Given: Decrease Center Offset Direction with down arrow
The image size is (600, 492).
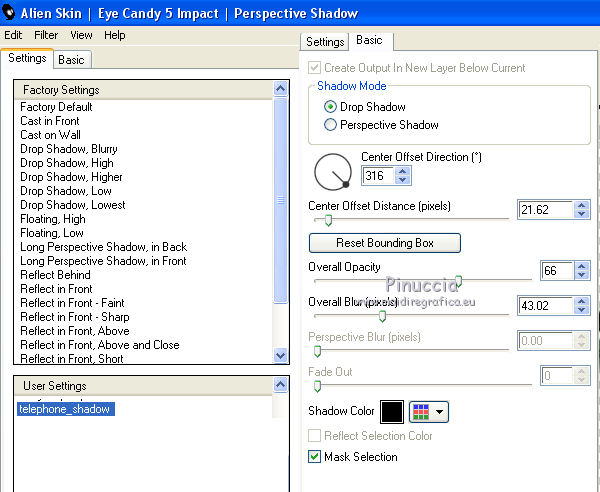Looking at the screenshot, I should (402, 180).
